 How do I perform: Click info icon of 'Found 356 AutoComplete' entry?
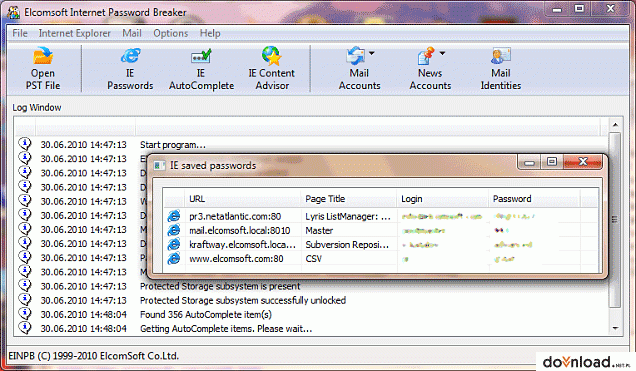click(25, 313)
